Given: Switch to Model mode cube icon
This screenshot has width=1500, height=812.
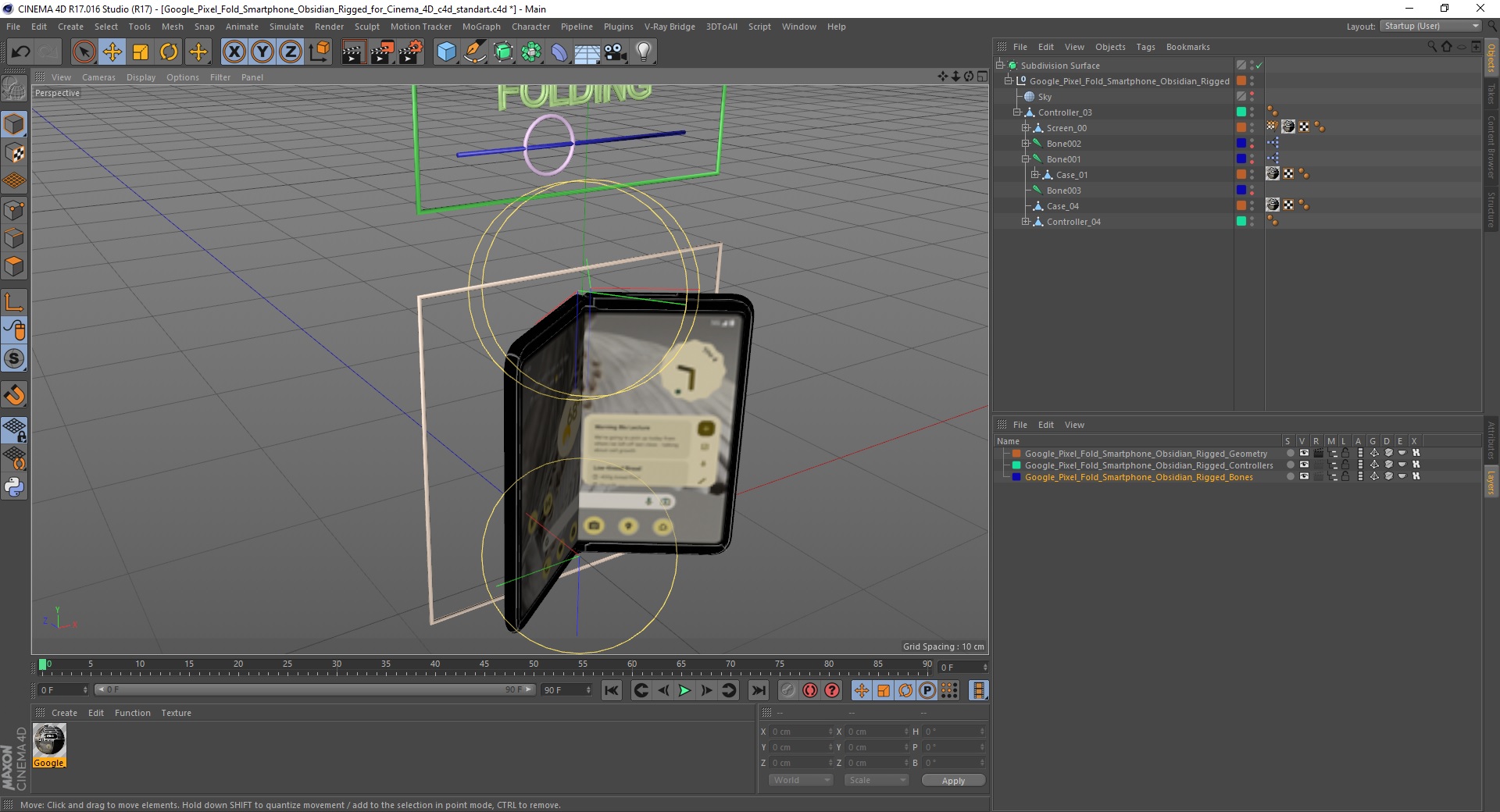Looking at the screenshot, I should (14, 124).
